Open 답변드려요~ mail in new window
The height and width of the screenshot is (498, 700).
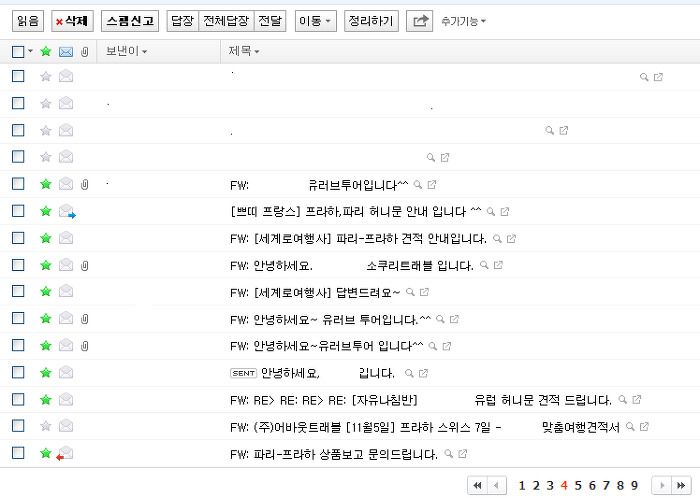[425, 292]
